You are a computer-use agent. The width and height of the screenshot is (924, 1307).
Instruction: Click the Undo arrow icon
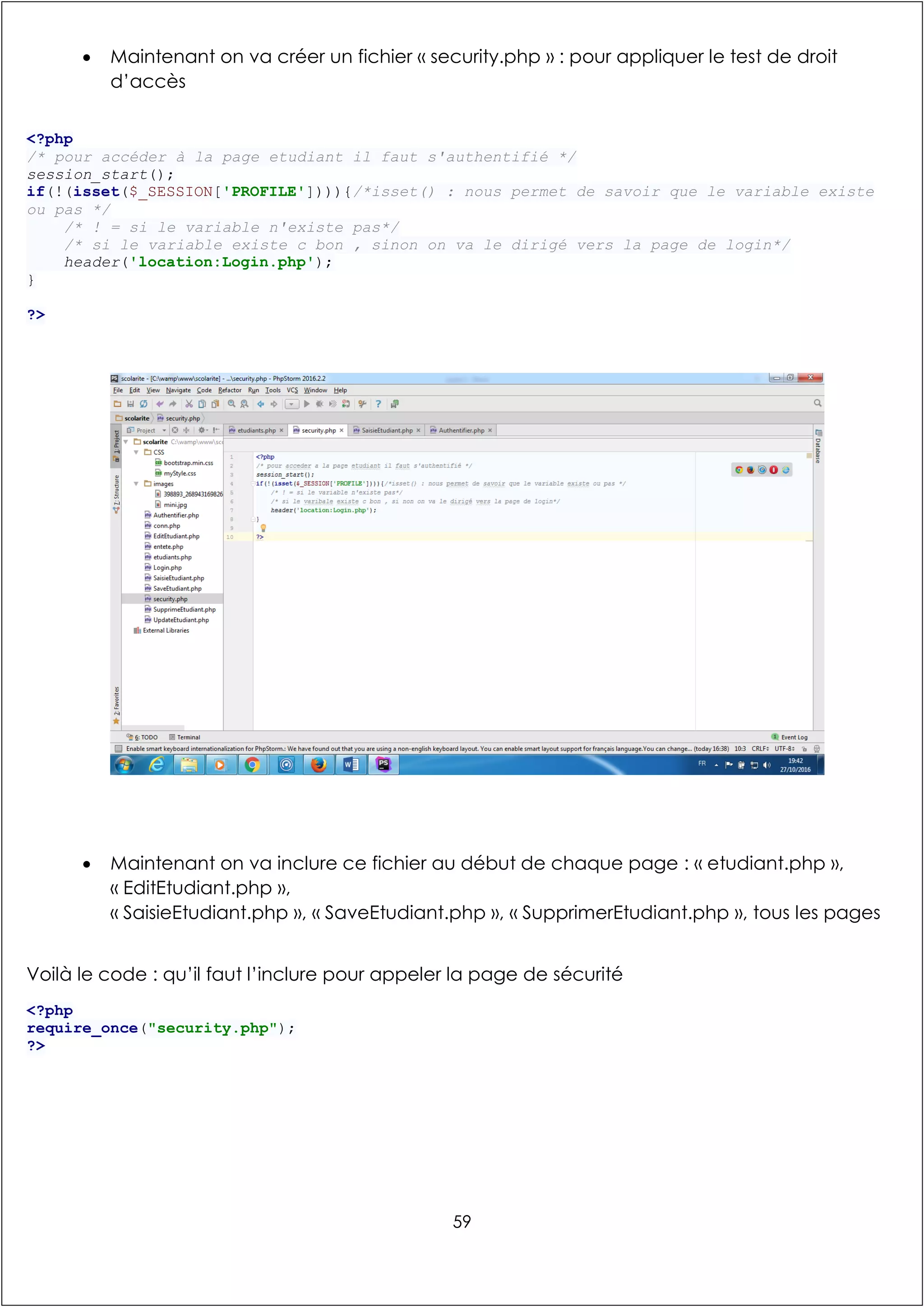(x=160, y=403)
